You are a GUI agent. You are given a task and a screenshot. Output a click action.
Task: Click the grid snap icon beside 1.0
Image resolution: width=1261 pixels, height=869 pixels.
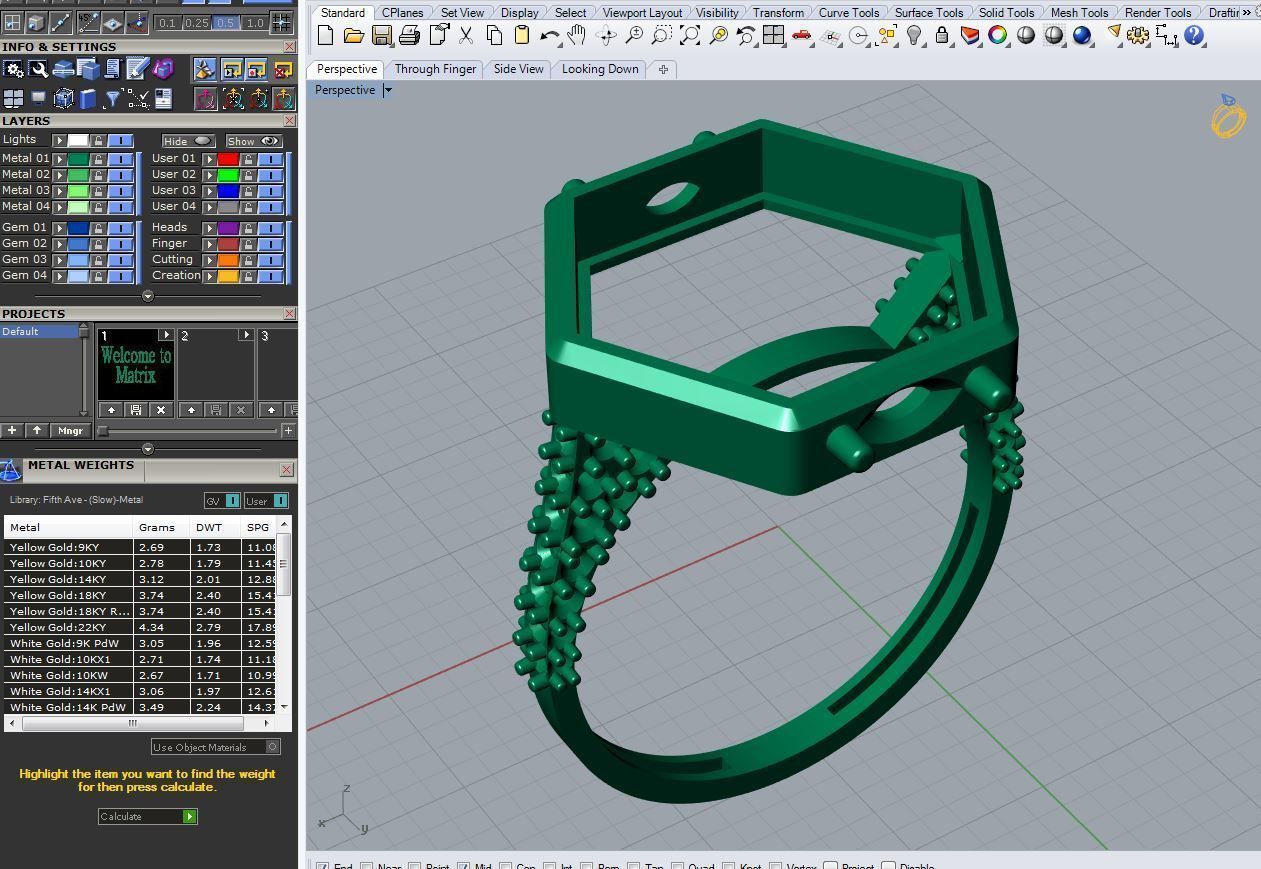tap(282, 22)
